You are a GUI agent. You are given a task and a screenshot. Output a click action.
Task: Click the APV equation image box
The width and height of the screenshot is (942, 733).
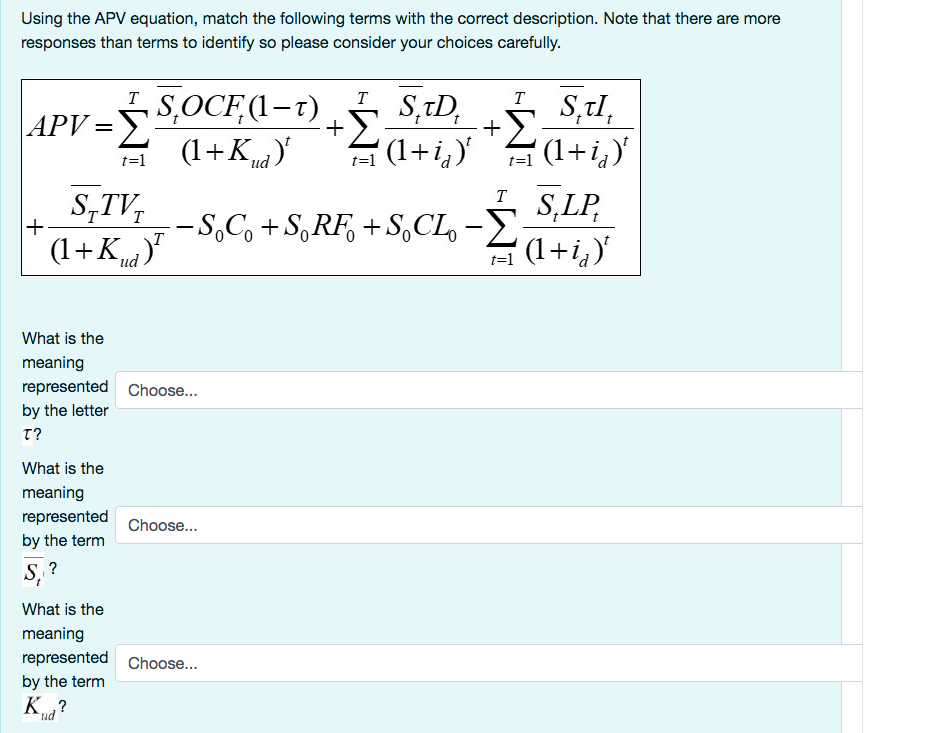330,178
